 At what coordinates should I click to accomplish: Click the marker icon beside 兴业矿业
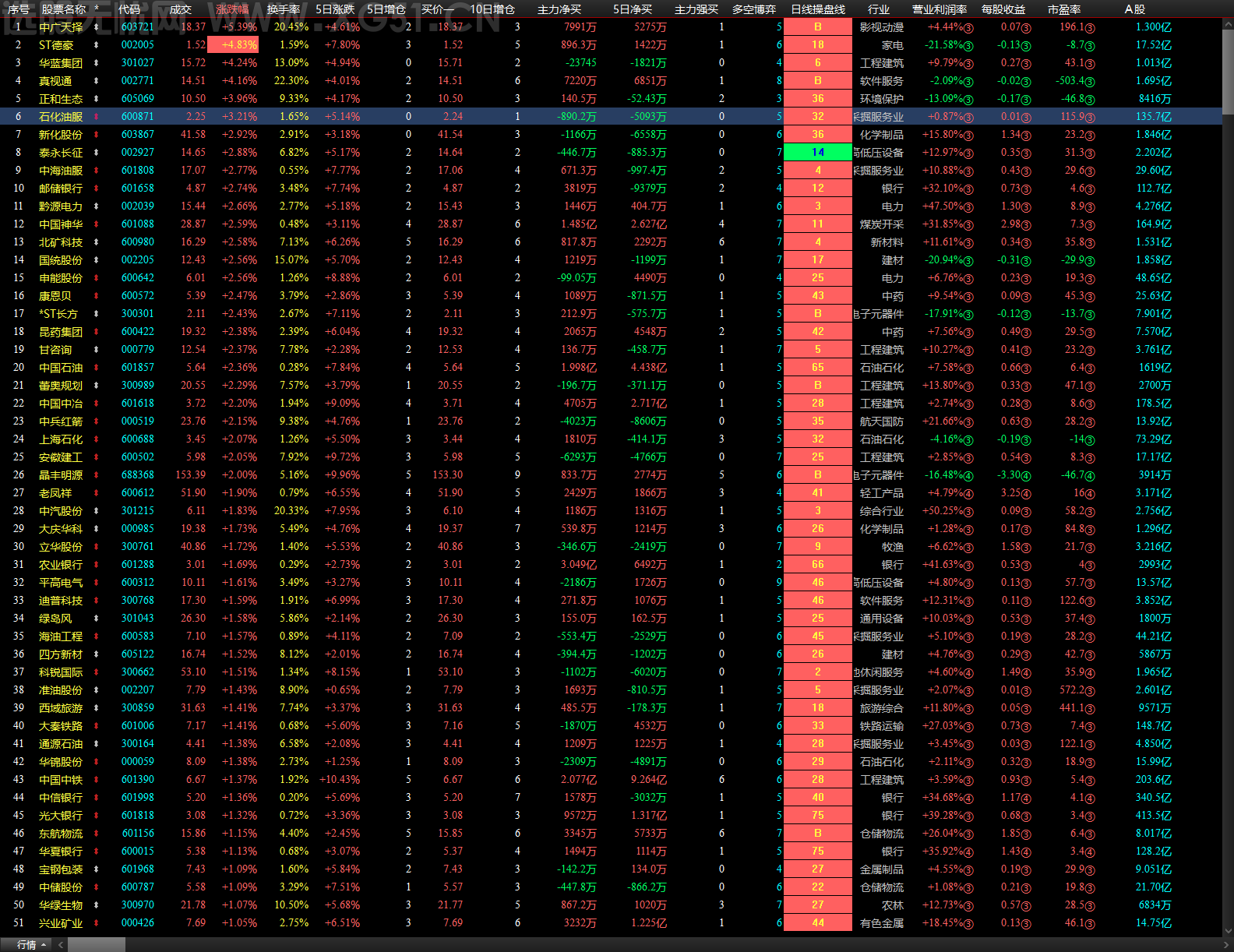[97, 923]
